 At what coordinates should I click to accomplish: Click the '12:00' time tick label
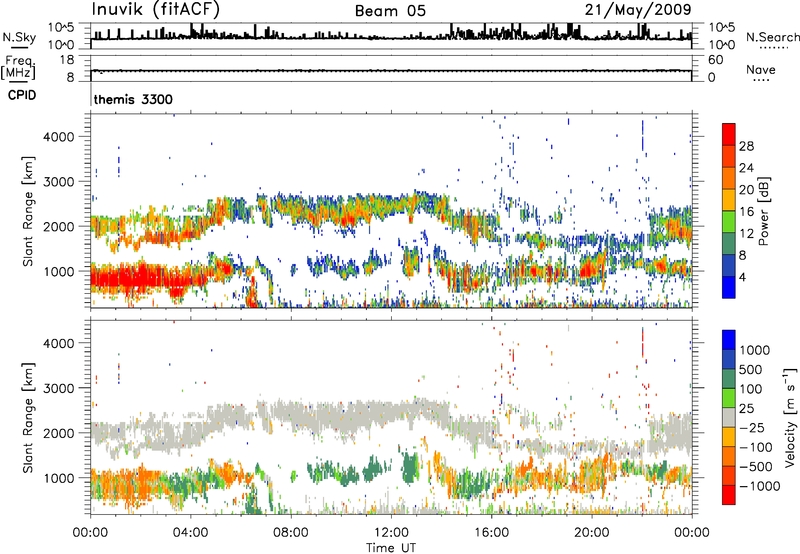coord(391,533)
